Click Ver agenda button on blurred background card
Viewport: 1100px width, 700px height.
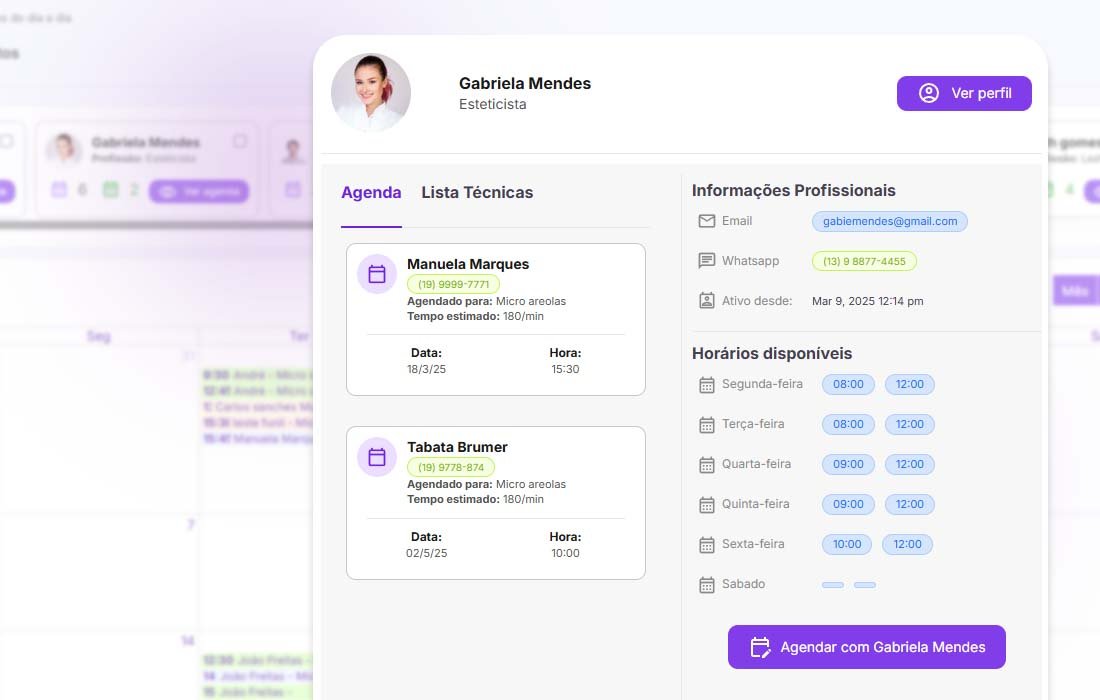pyautogui.click(x=199, y=191)
